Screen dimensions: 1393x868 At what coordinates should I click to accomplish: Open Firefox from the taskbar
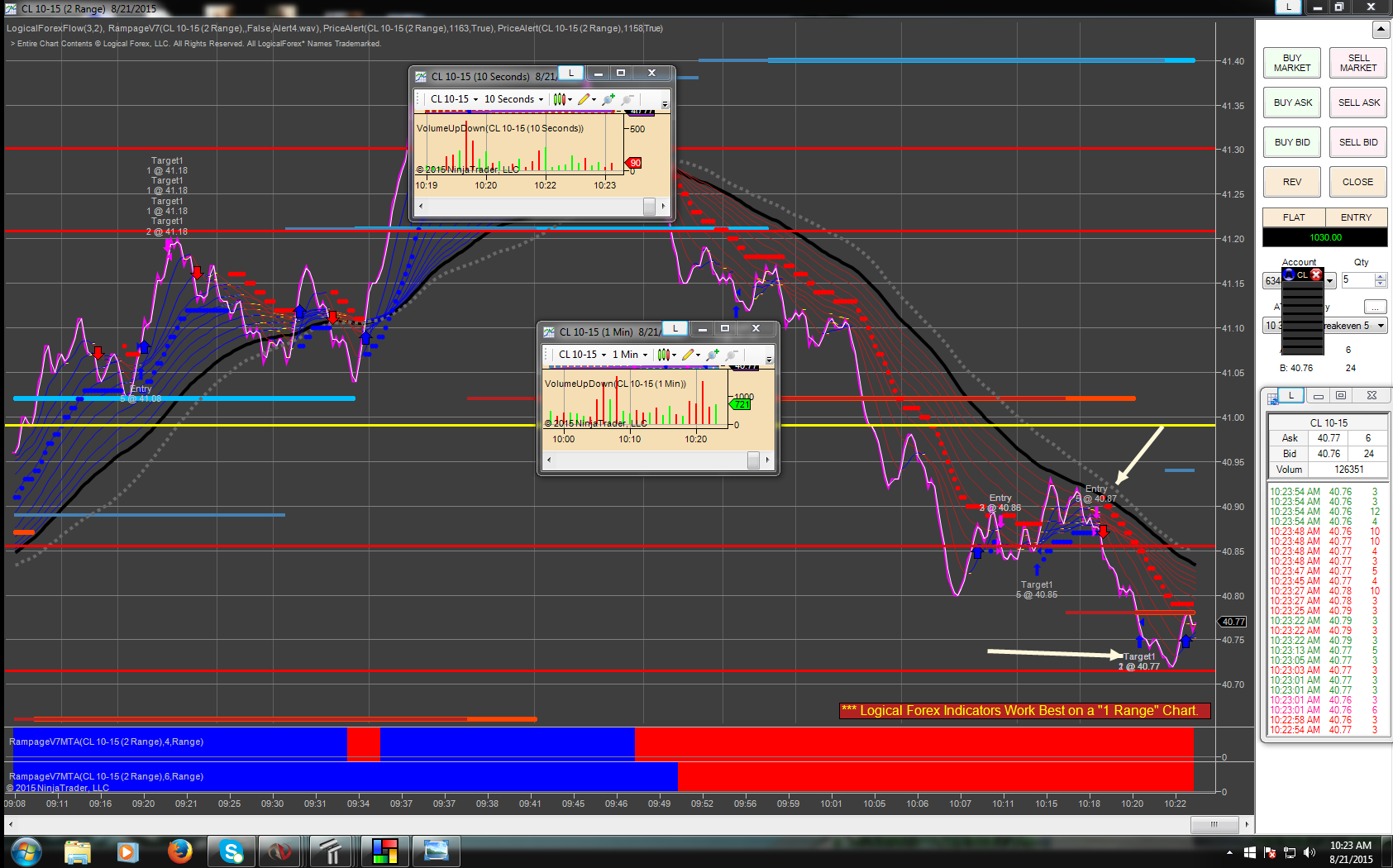[179, 851]
